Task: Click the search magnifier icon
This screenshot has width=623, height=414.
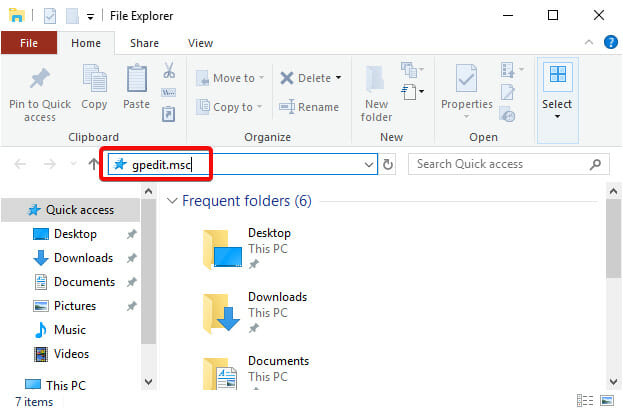Action: [x=595, y=164]
